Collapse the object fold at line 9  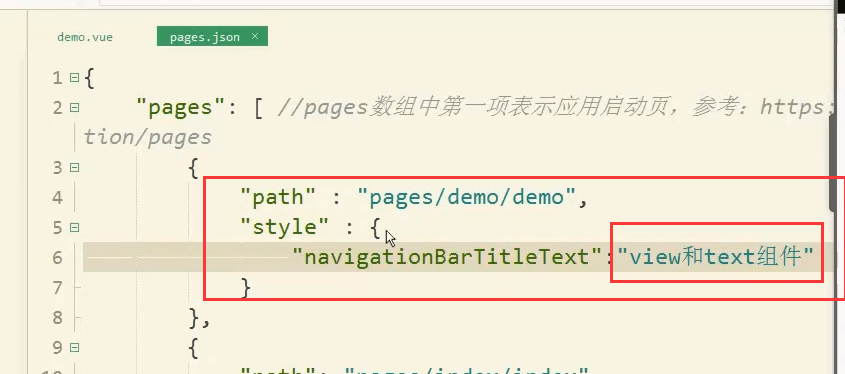74,347
